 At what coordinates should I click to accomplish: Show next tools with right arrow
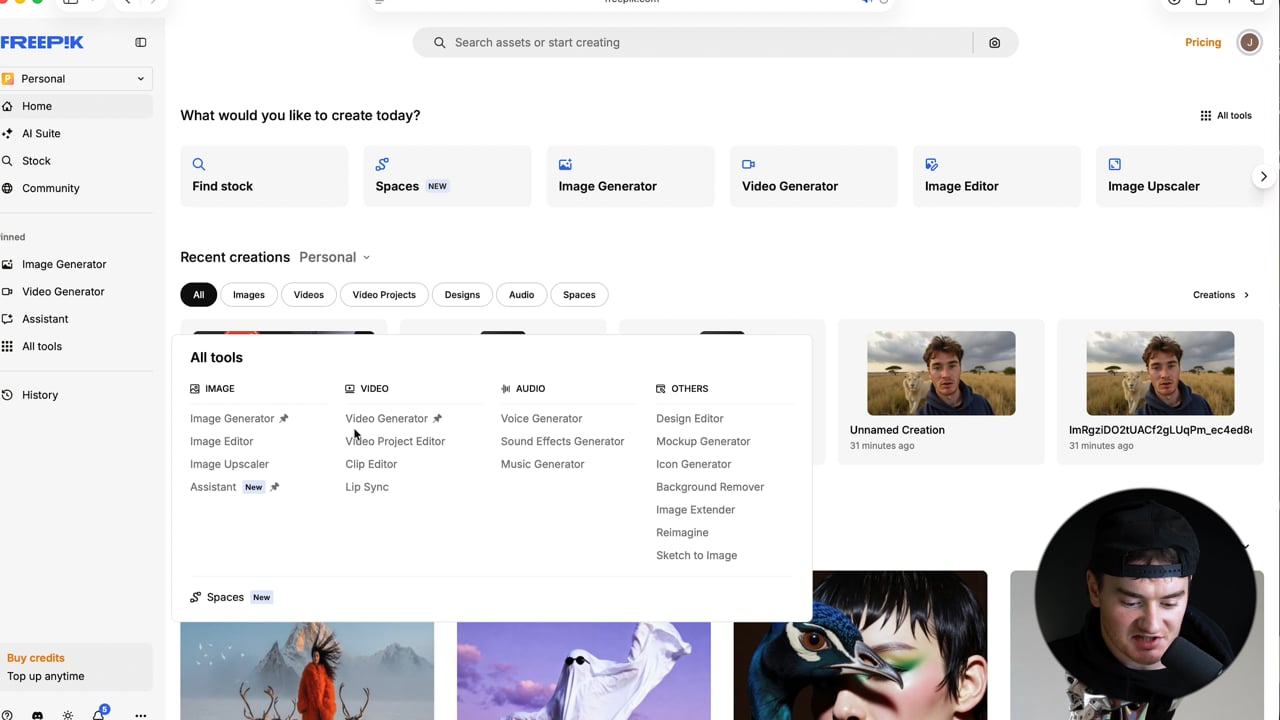pyautogui.click(x=1263, y=176)
